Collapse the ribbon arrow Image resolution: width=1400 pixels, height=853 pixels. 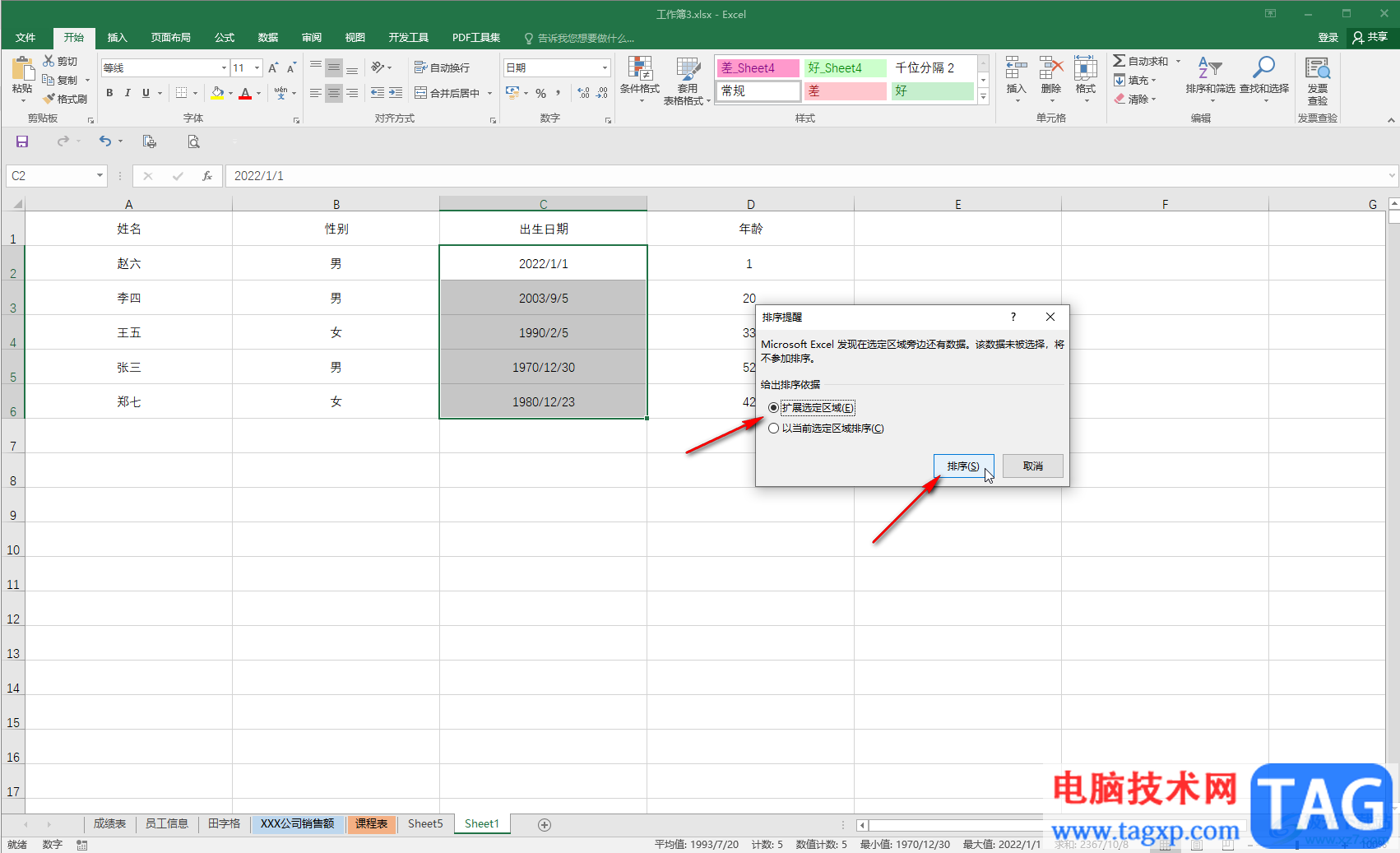pos(1391,119)
